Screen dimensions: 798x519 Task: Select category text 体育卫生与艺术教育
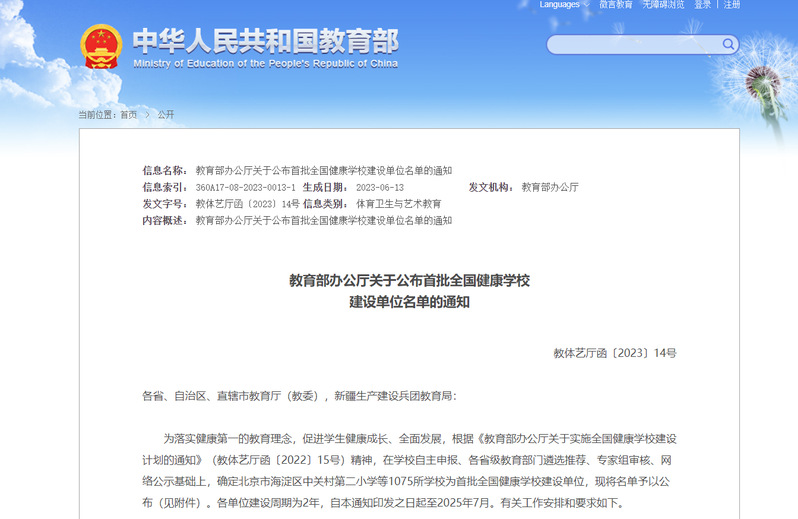click(398, 204)
